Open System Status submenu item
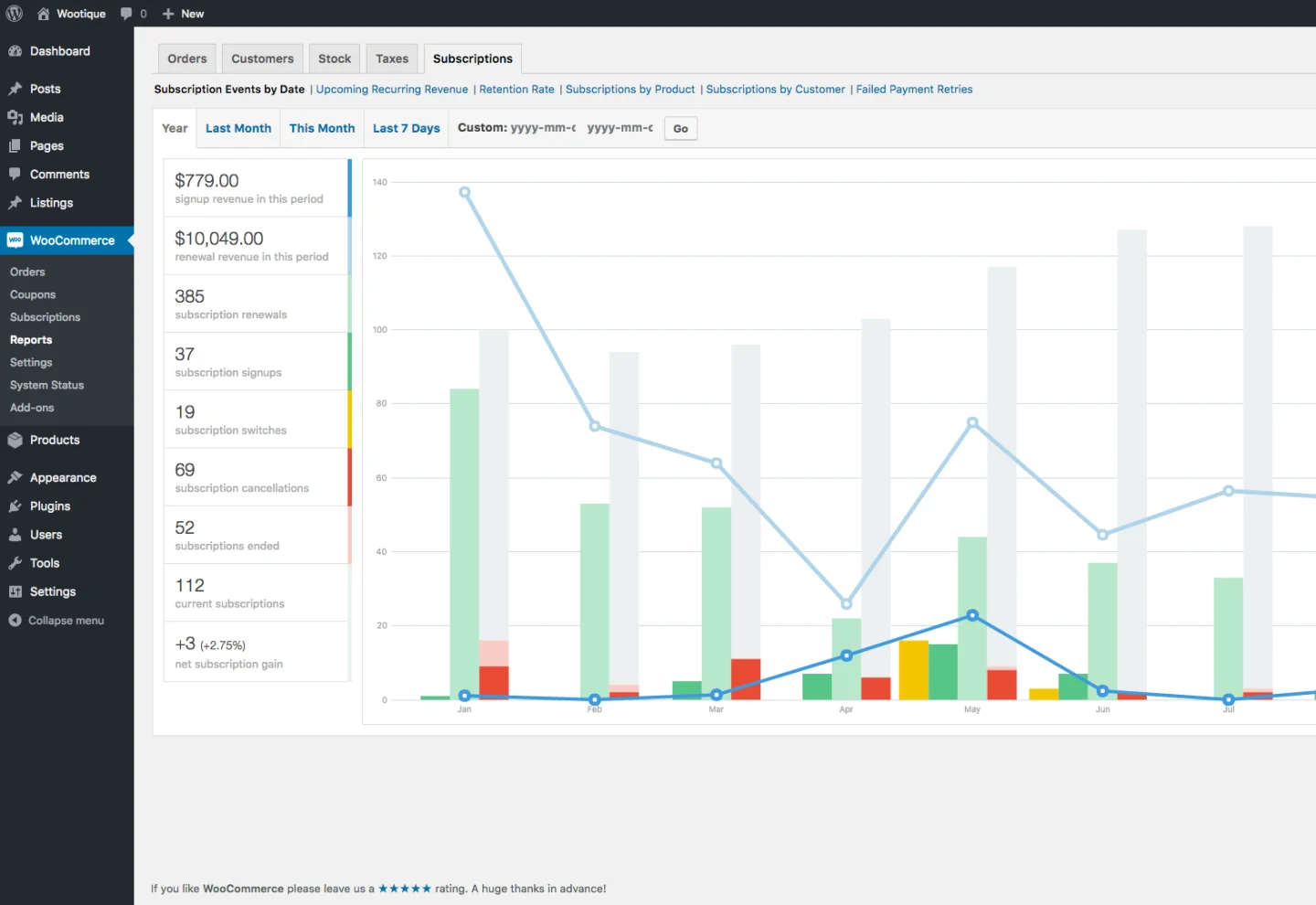The width and height of the screenshot is (1316, 905). tap(47, 385)
